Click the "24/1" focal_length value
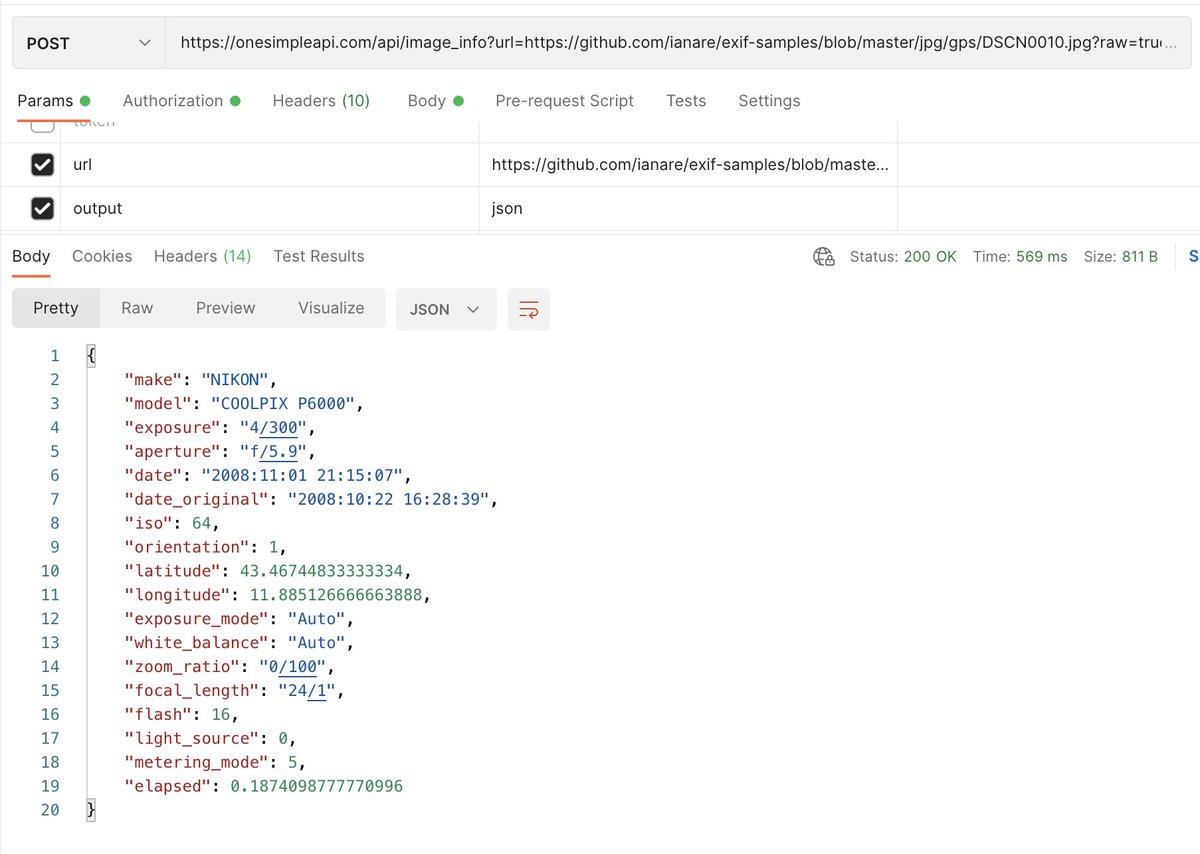Viewport: 1200px width, 854px height. pos(307,691)
